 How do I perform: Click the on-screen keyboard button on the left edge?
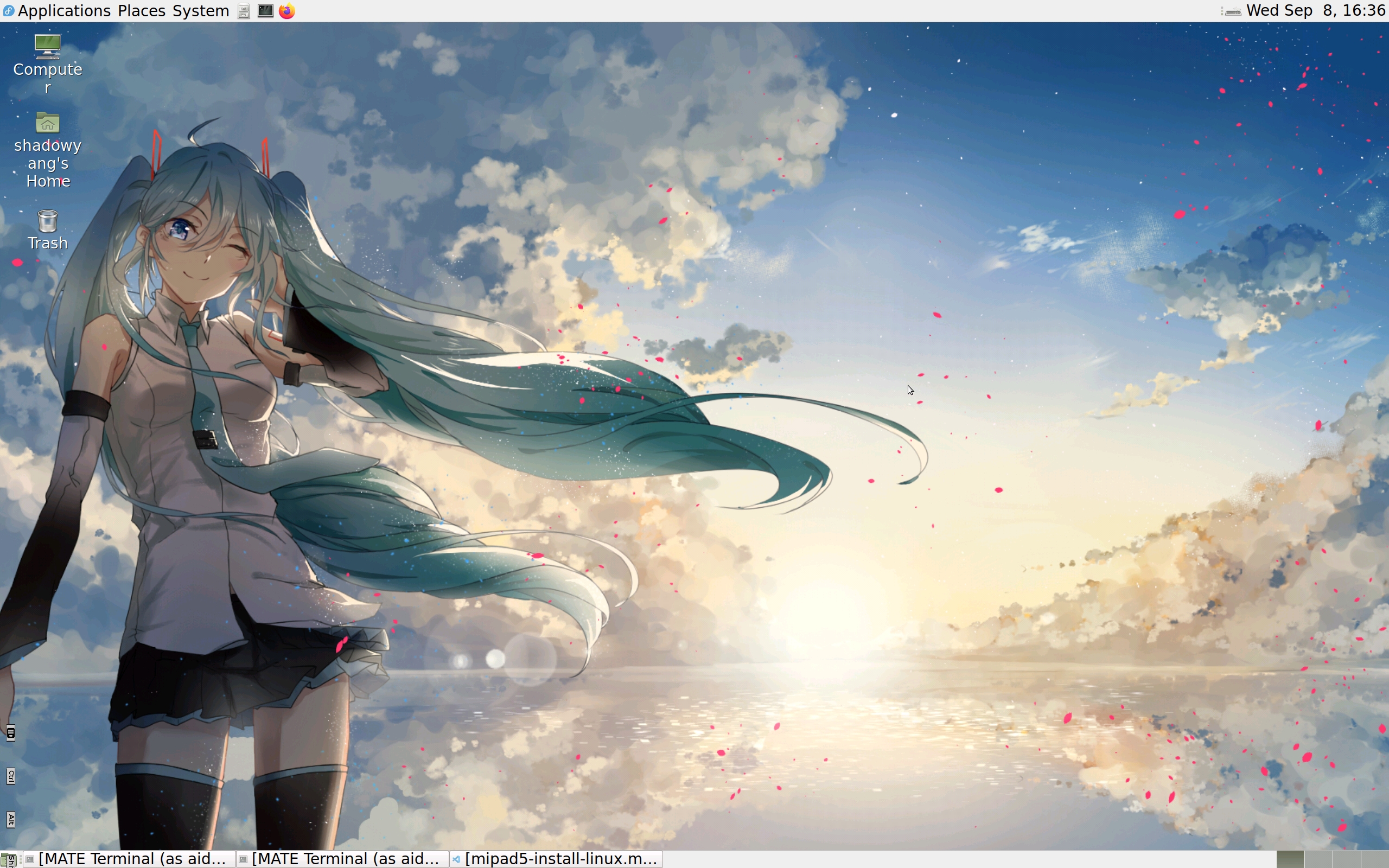pyautogui.click(x=11, y=733)
